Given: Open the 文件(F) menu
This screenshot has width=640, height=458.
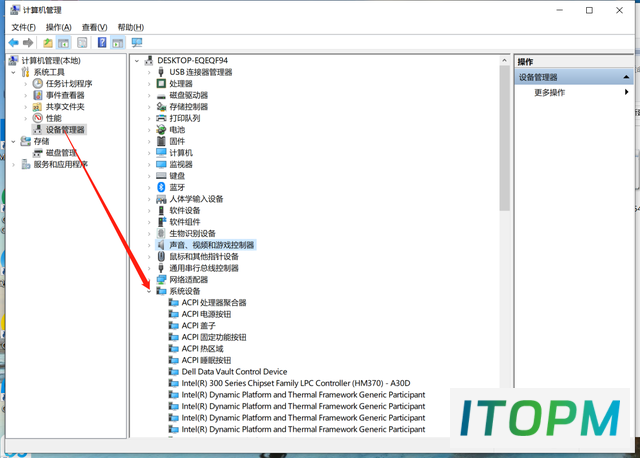Looking at the screenshot, I should (x=24, y=27).
